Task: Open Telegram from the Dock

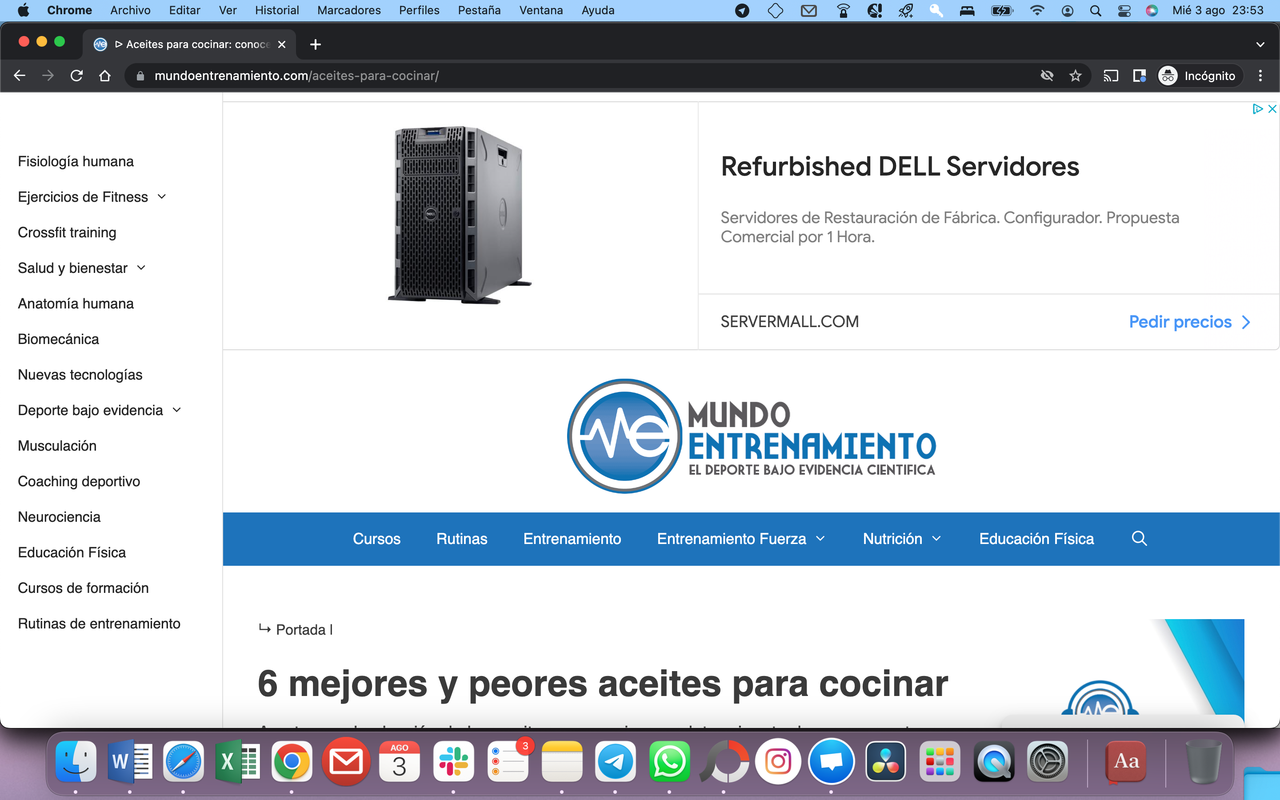Action: pos(616,762)
